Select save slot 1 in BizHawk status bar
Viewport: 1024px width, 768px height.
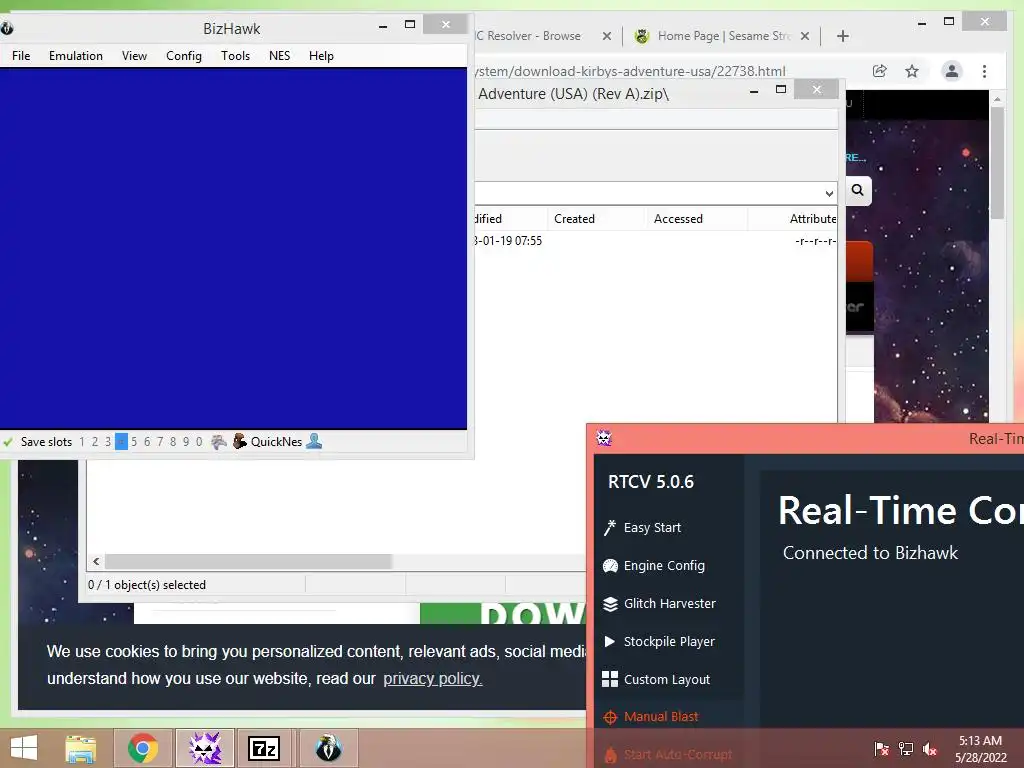pos(82,442)
